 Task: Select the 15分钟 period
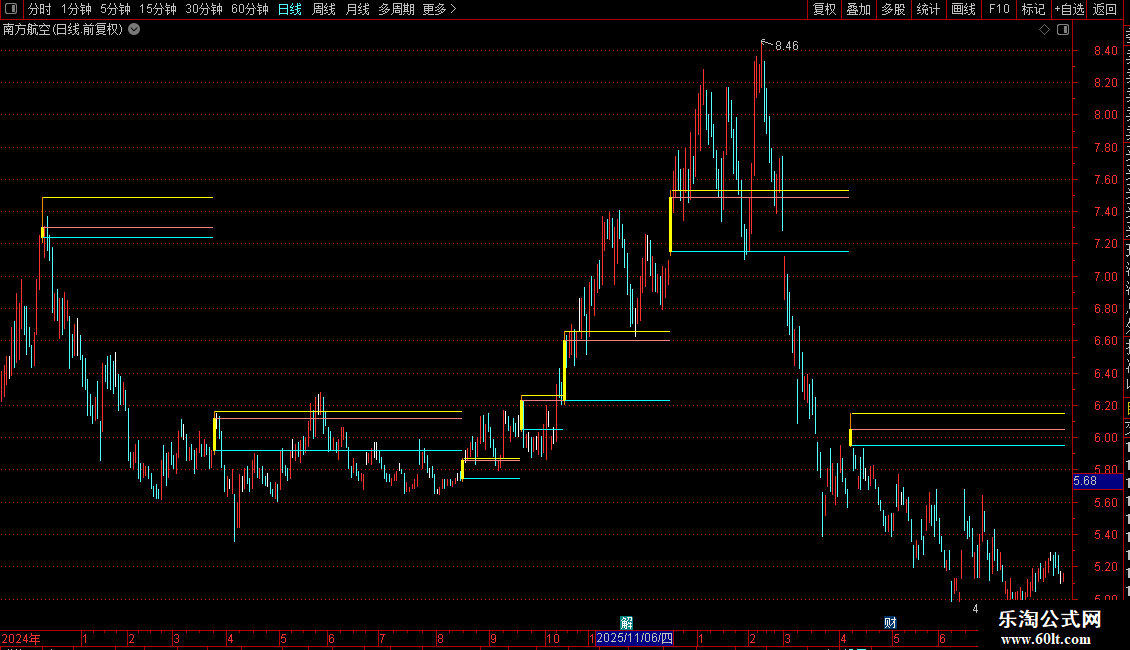[157, 9]
